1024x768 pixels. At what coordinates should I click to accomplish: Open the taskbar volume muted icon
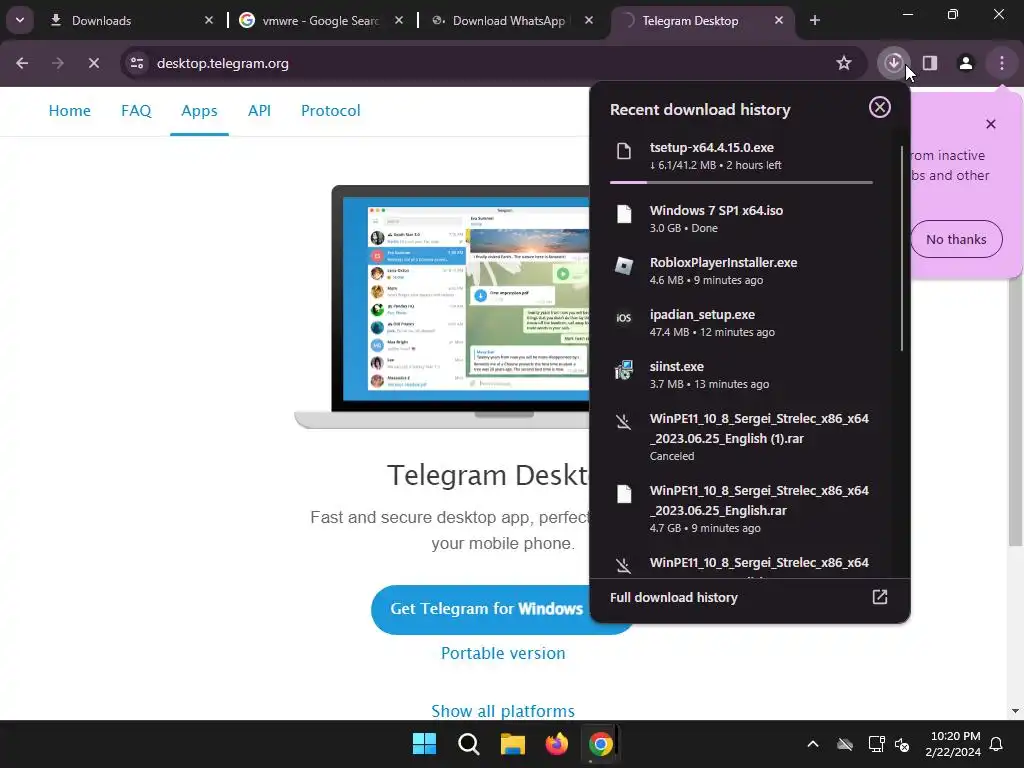(902, 744)
